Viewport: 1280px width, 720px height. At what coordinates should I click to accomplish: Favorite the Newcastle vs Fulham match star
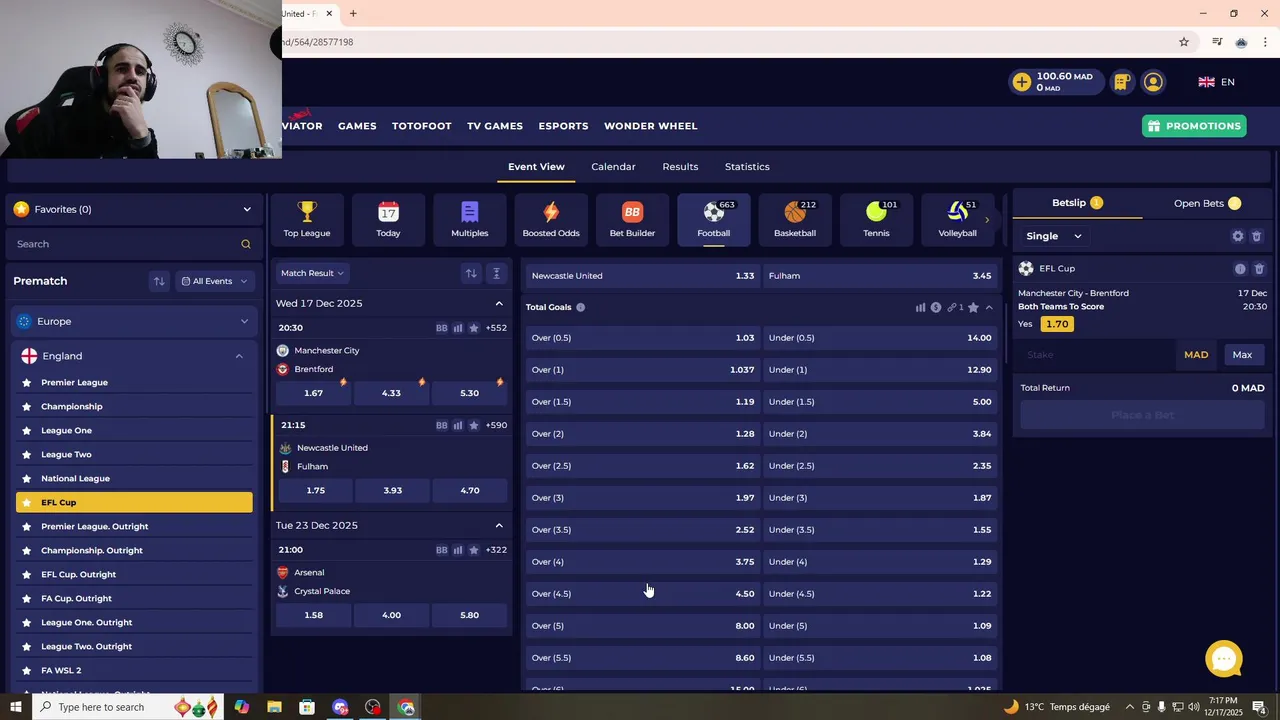tap(474, 425)
